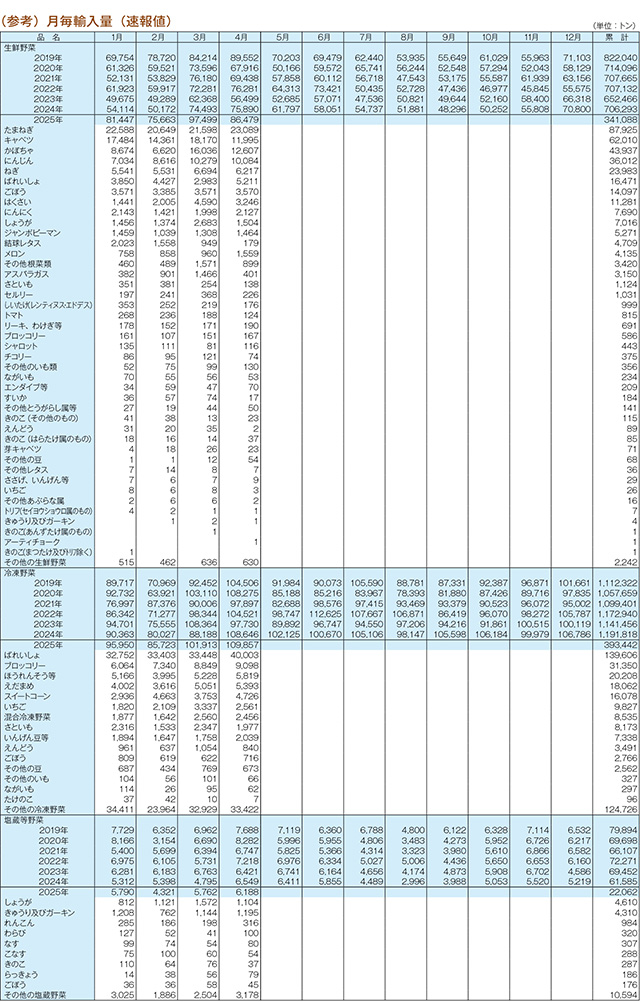Viewport: 640px width, 1002px height.
Task: Click the cumulative value '87,925'
Action: click(x=623, y=130)
